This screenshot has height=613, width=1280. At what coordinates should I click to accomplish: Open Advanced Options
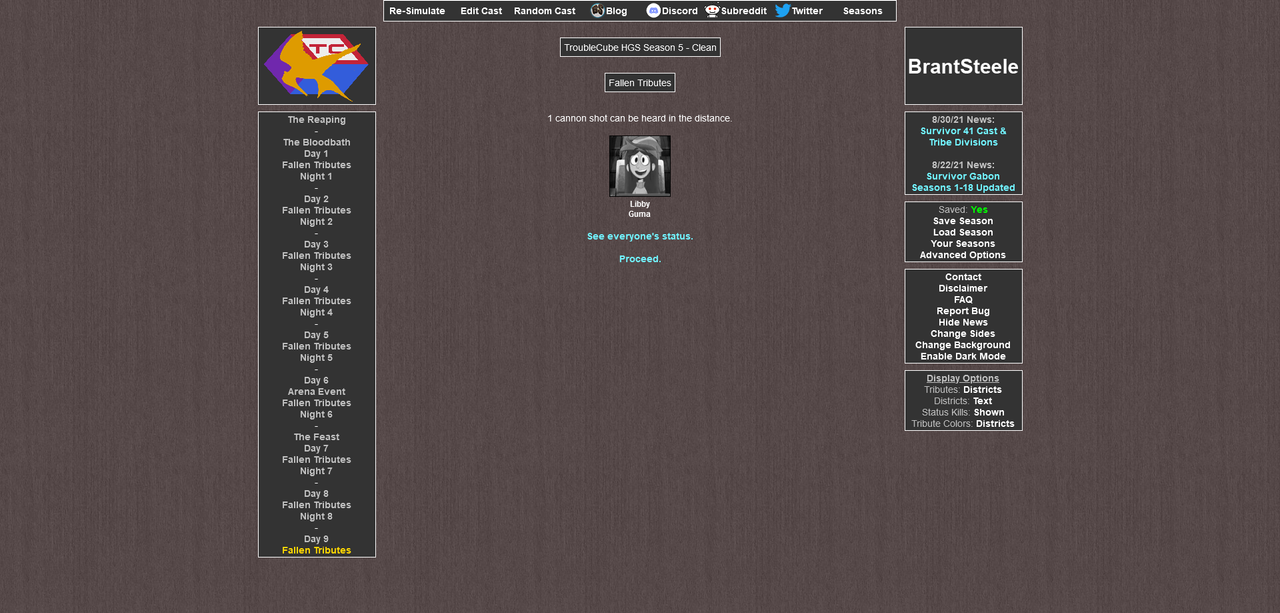963,255
